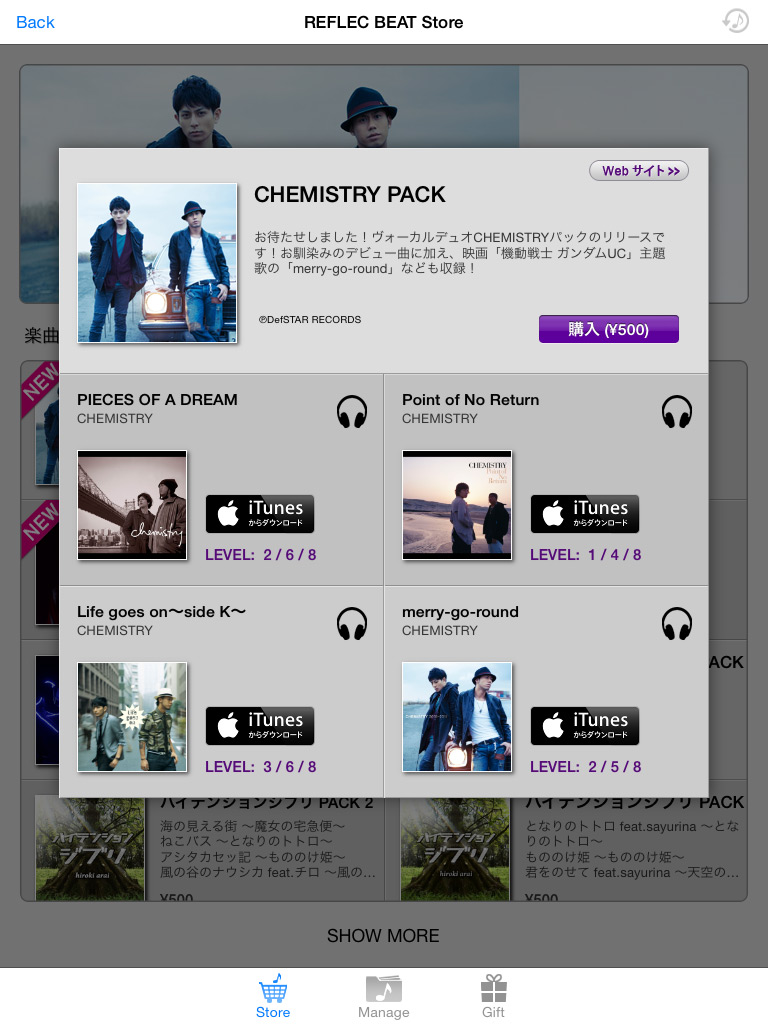Open the Web サイト link
Screen dimensions: 768x1024
coord(639,171)
